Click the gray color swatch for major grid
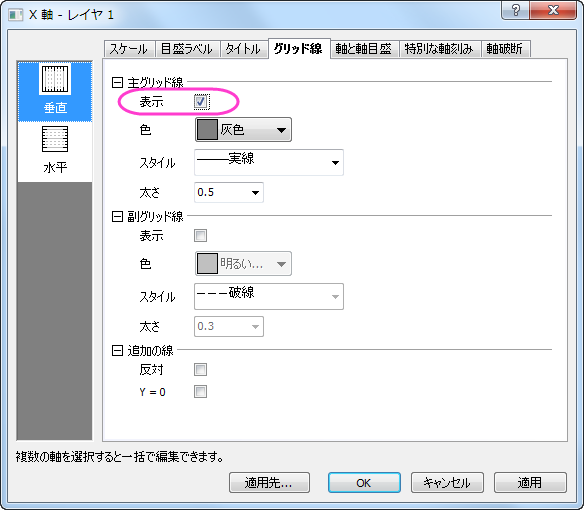Viewport: 584px width, 510px height. 207,130
